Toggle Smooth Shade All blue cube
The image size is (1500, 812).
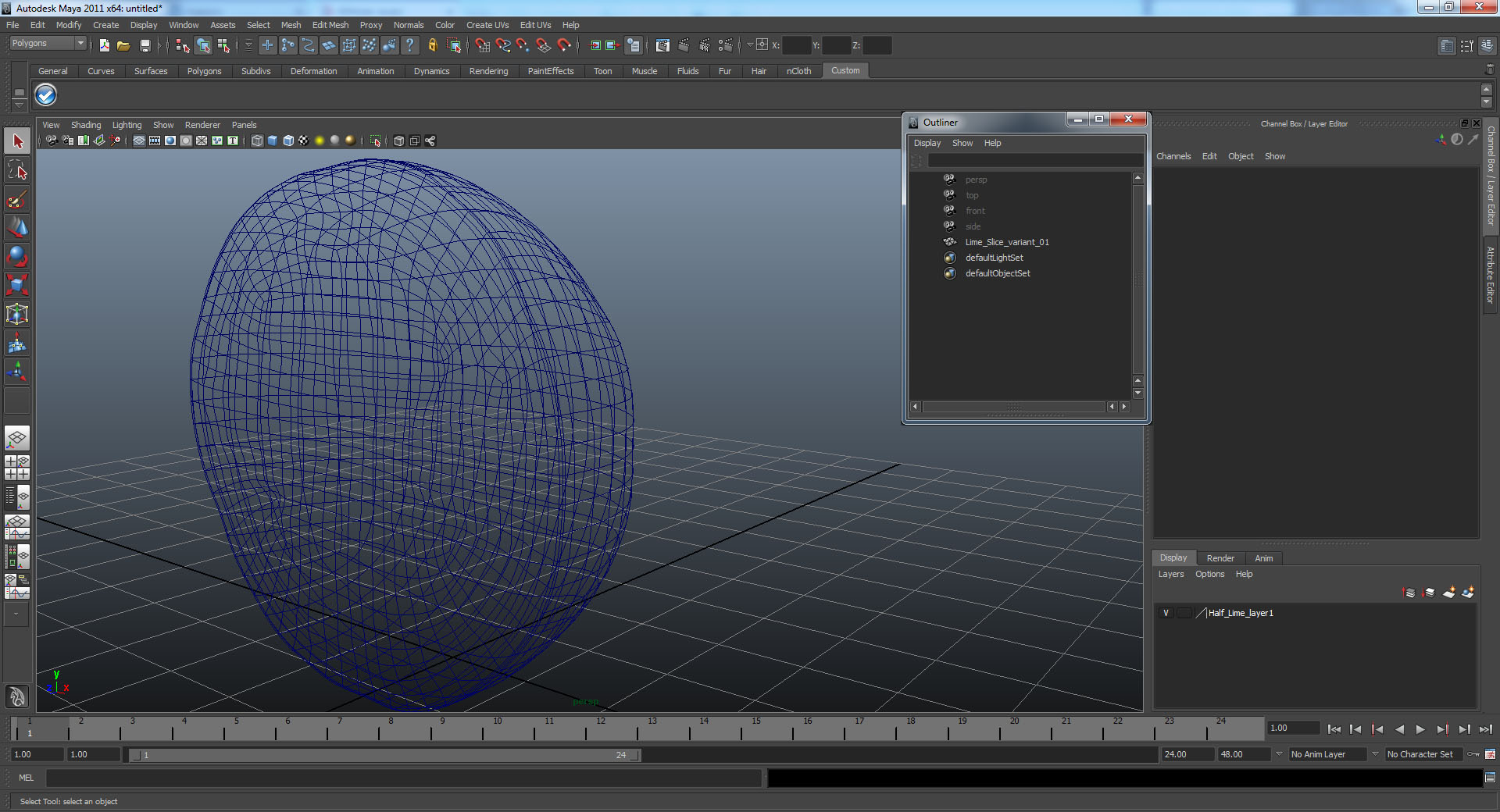tap(273, 141)
